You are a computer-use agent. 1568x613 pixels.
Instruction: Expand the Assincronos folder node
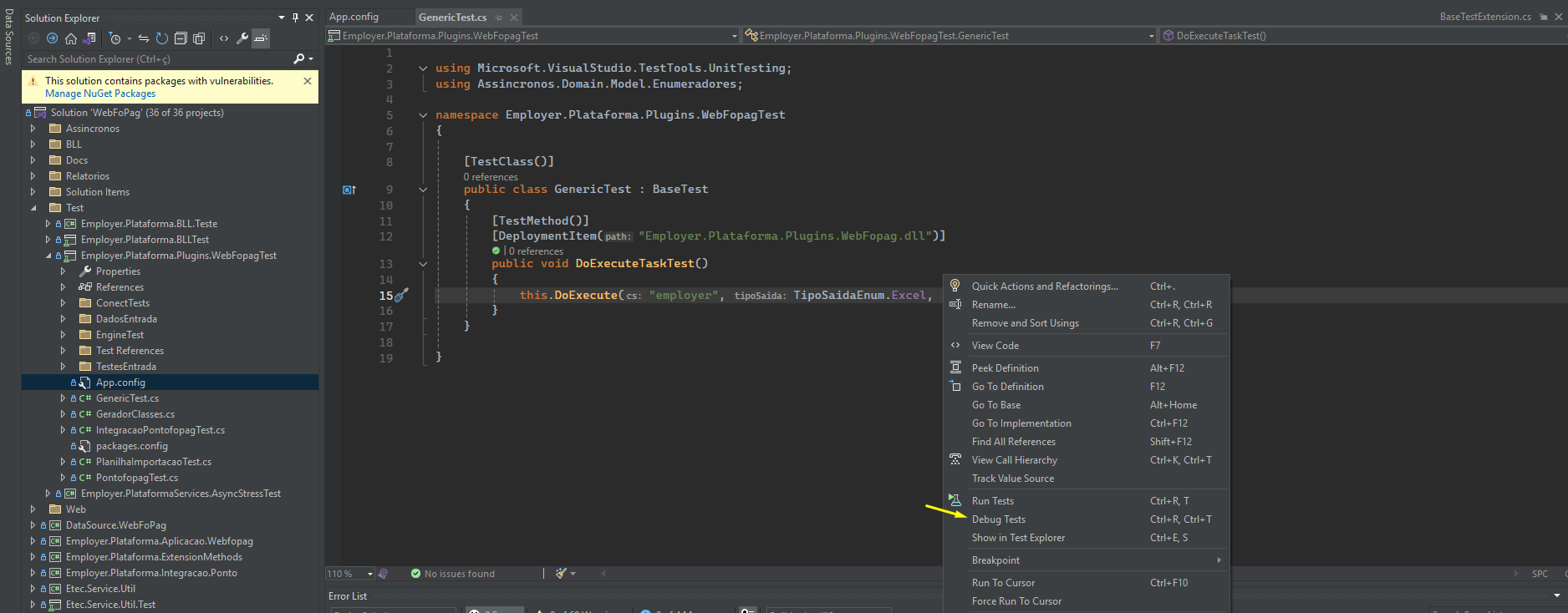(x=33, y=129)
